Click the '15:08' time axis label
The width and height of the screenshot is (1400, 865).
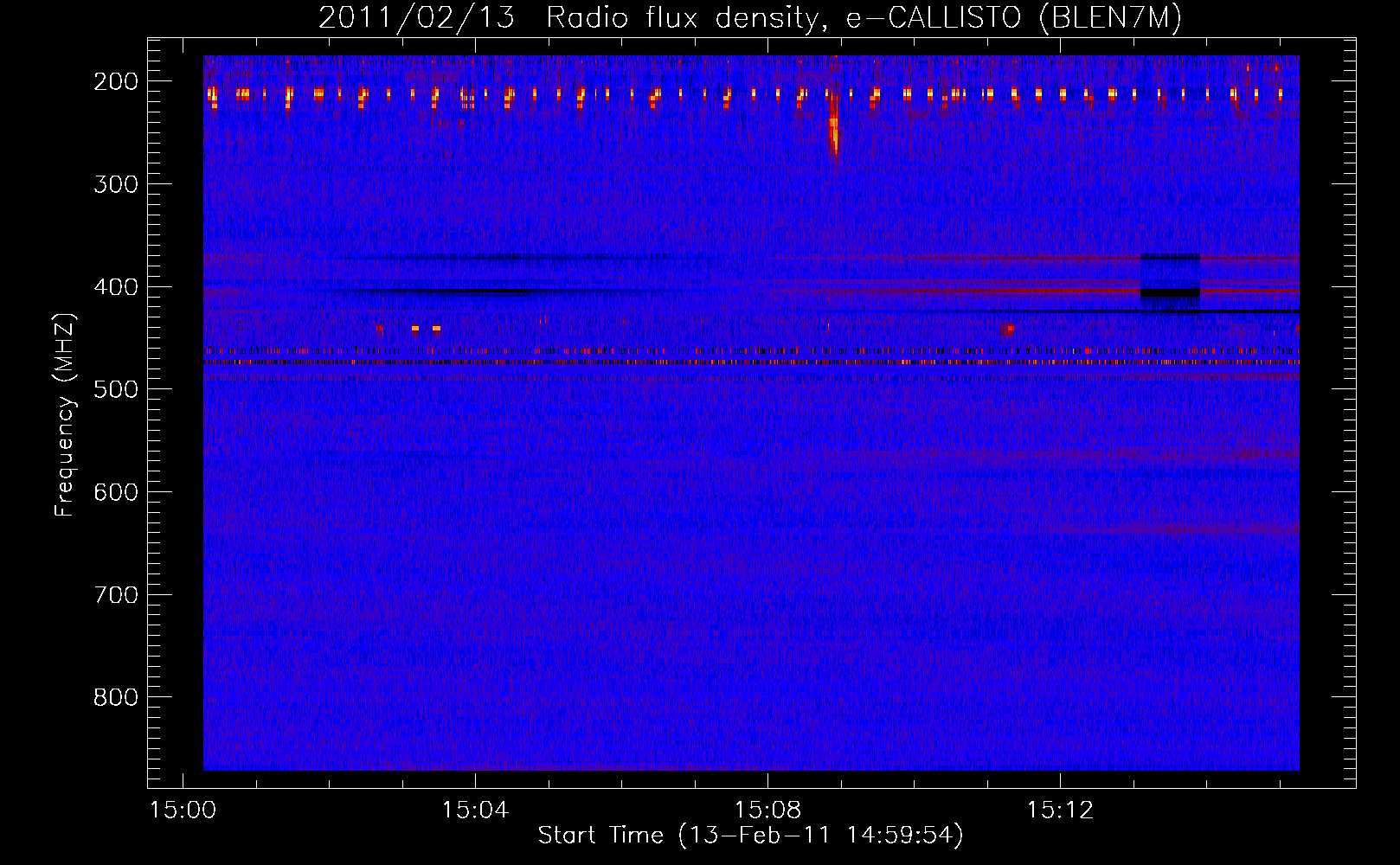(x=767, y=811)
